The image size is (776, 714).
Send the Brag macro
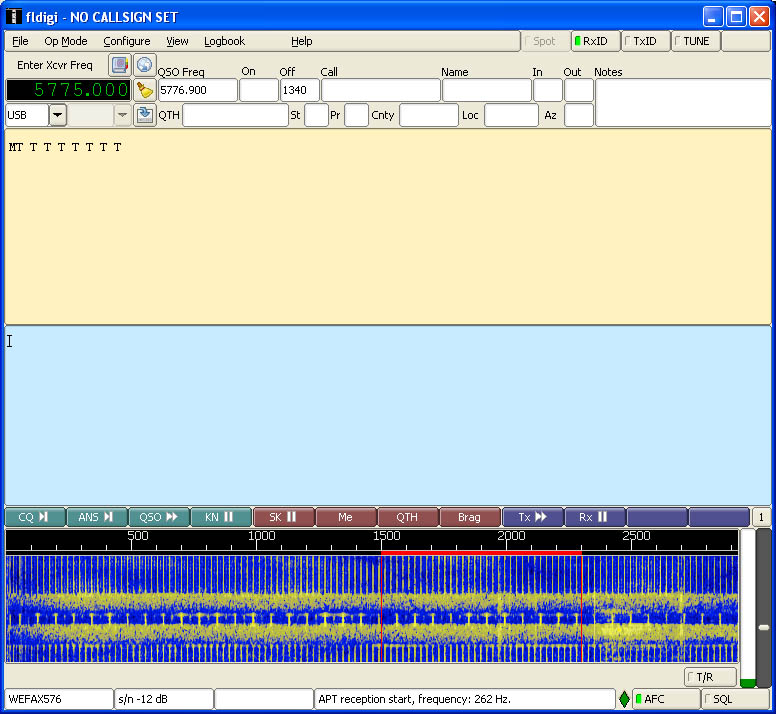coord(470,517)
